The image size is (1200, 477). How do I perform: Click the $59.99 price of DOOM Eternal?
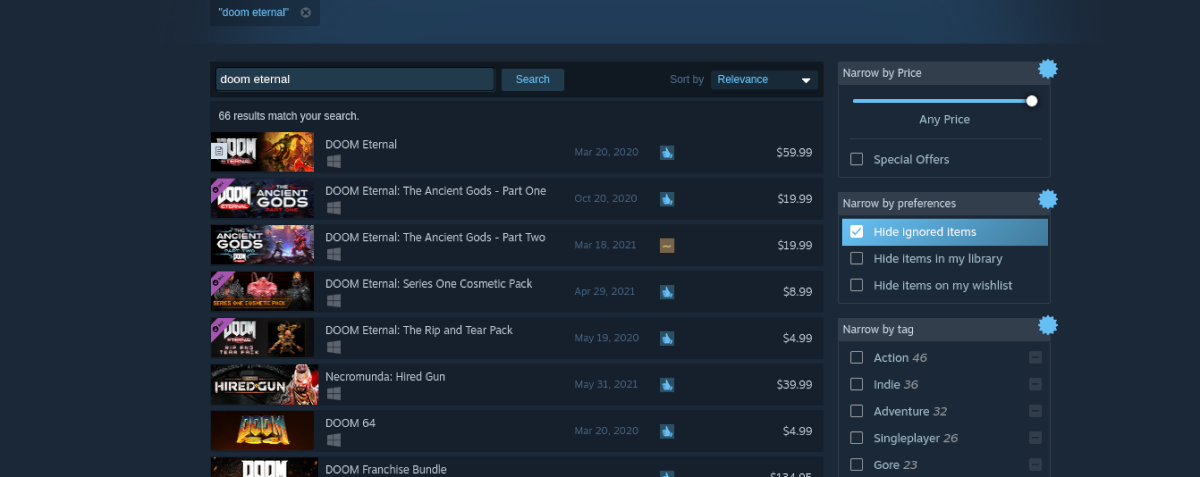tap(794, 152)
